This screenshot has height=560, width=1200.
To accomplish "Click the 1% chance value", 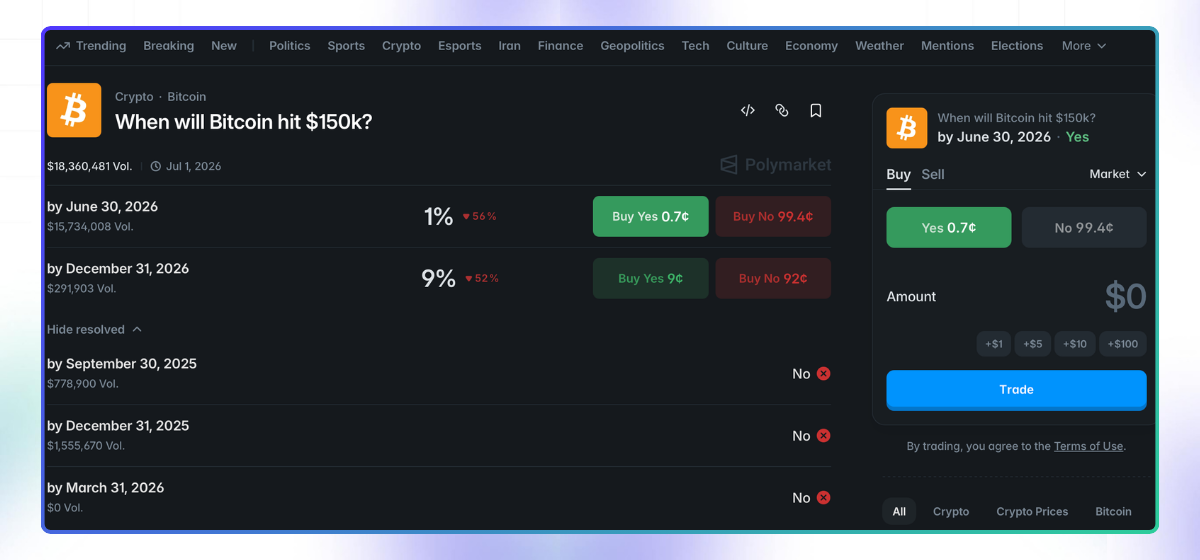I will pyautogui.click(x=438, y=216).
